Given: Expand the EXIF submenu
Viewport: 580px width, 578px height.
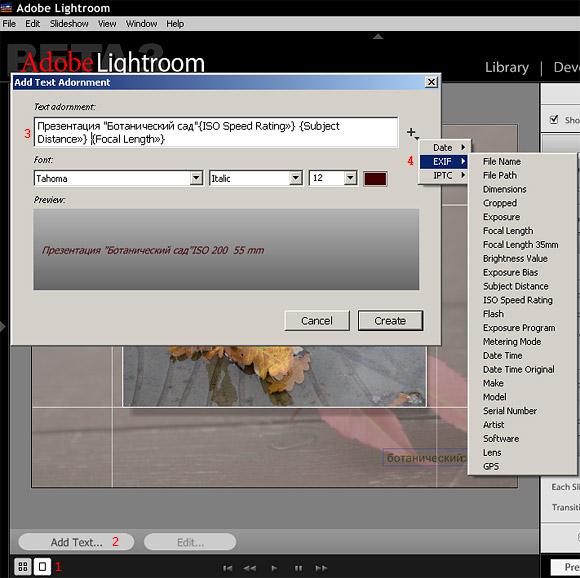Looking at the screenshot, I should coord(444,162).
